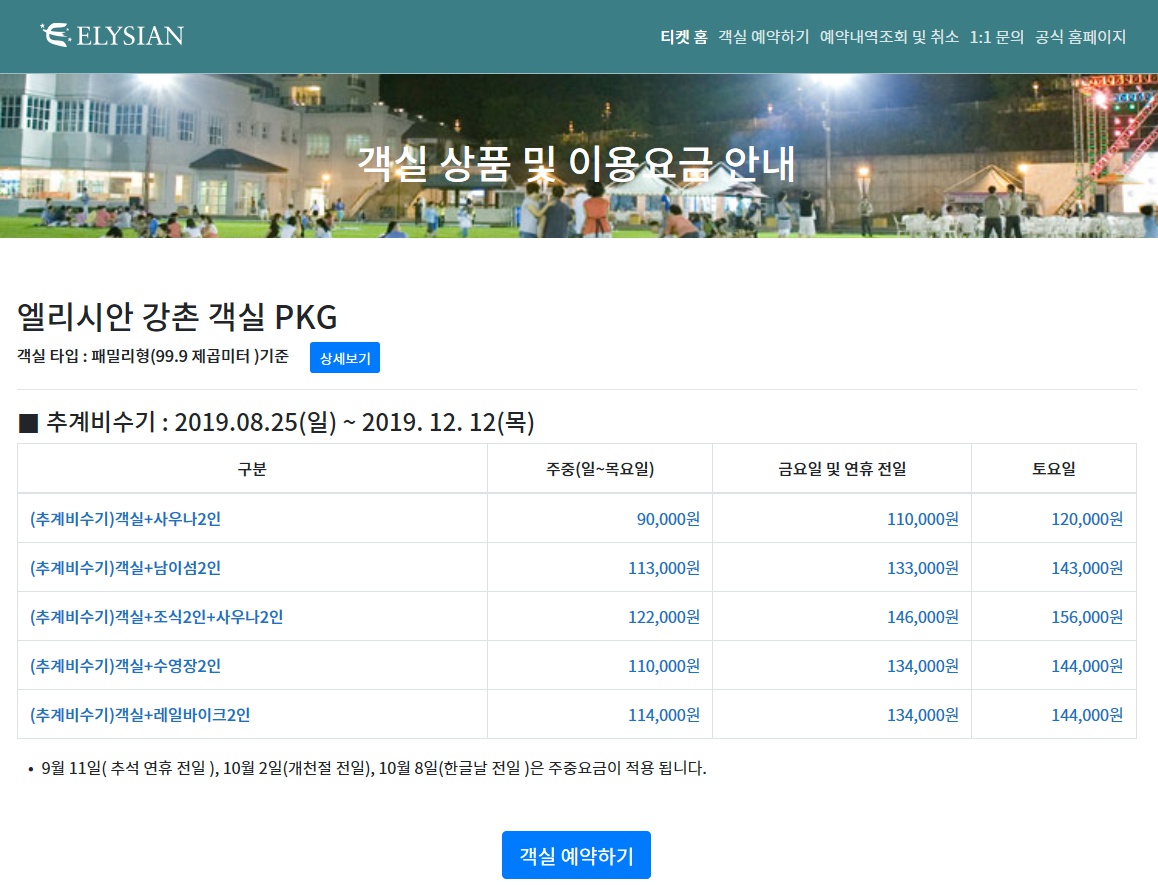
Task: Click the 객실 타입 패밀리형 description text
Action: [x=153, y=356]
